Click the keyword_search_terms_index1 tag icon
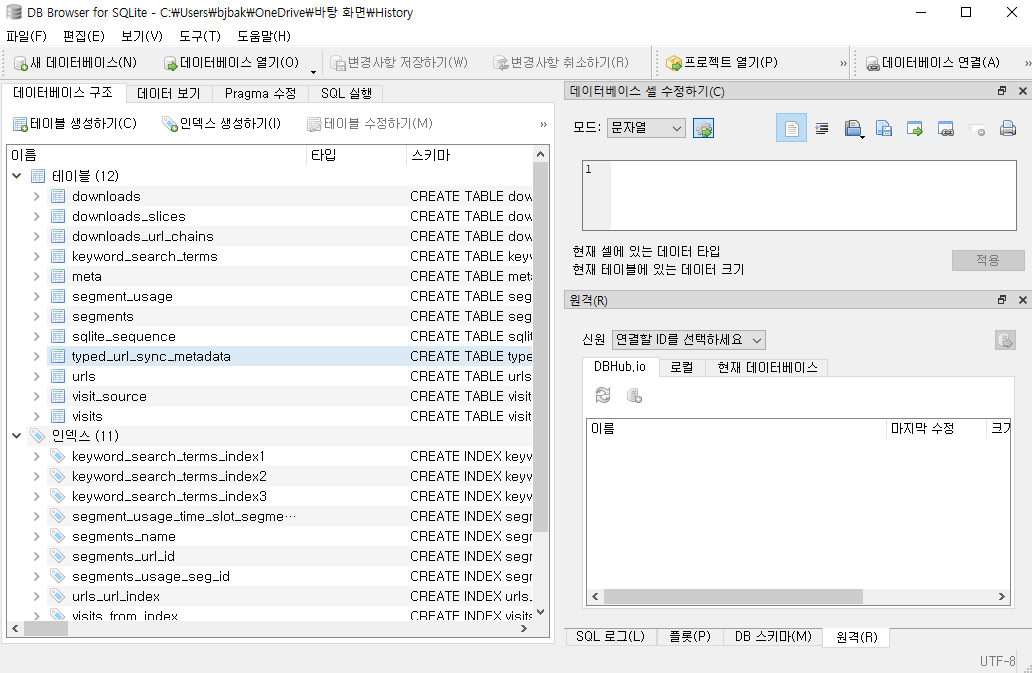This screenshot has height=673, width=1032. (x=58, y=456)
